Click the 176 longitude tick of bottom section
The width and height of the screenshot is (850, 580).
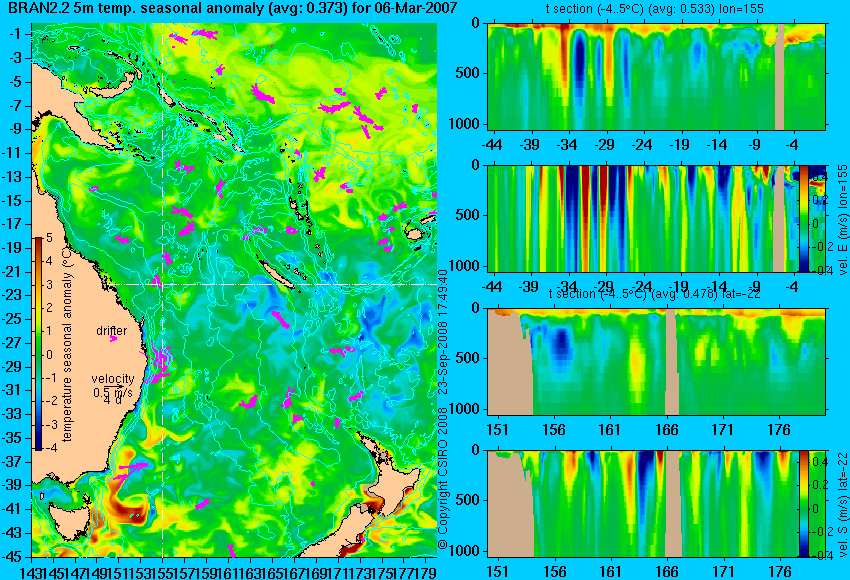pos(780,571)
